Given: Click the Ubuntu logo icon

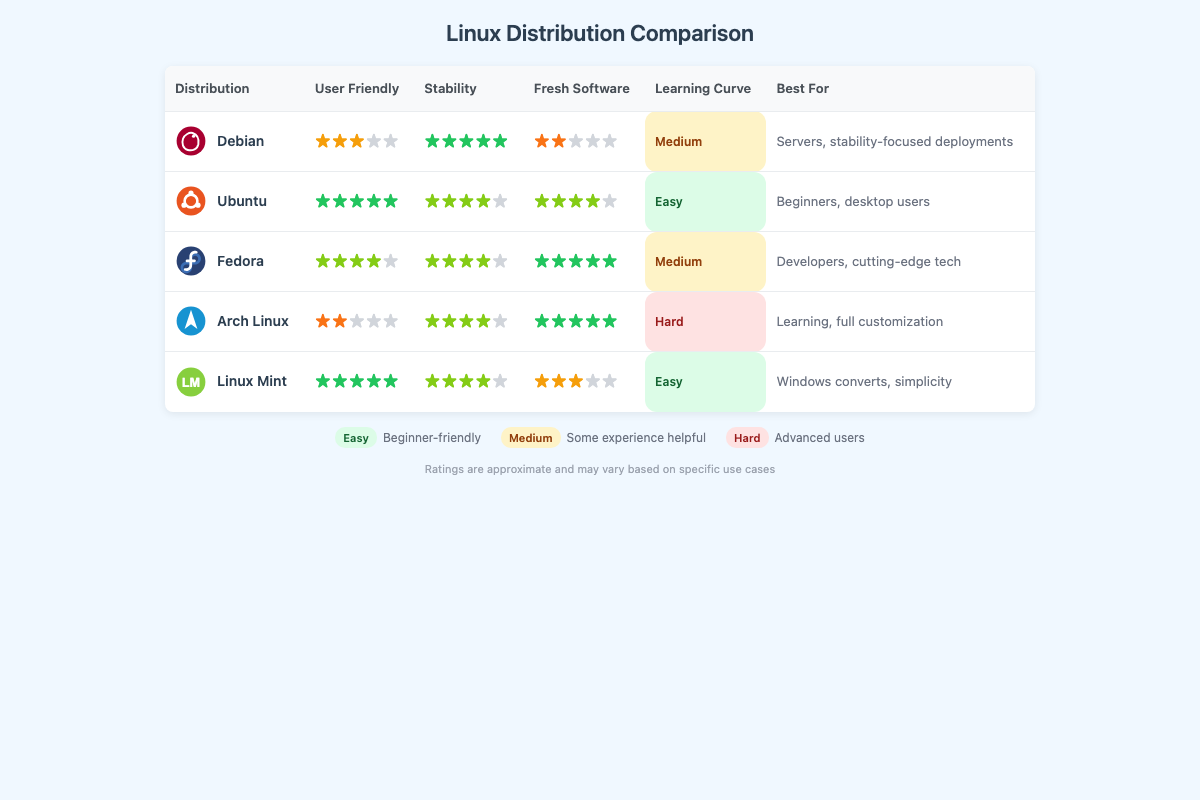Looking at the screenshot, I should coord(190,201).
